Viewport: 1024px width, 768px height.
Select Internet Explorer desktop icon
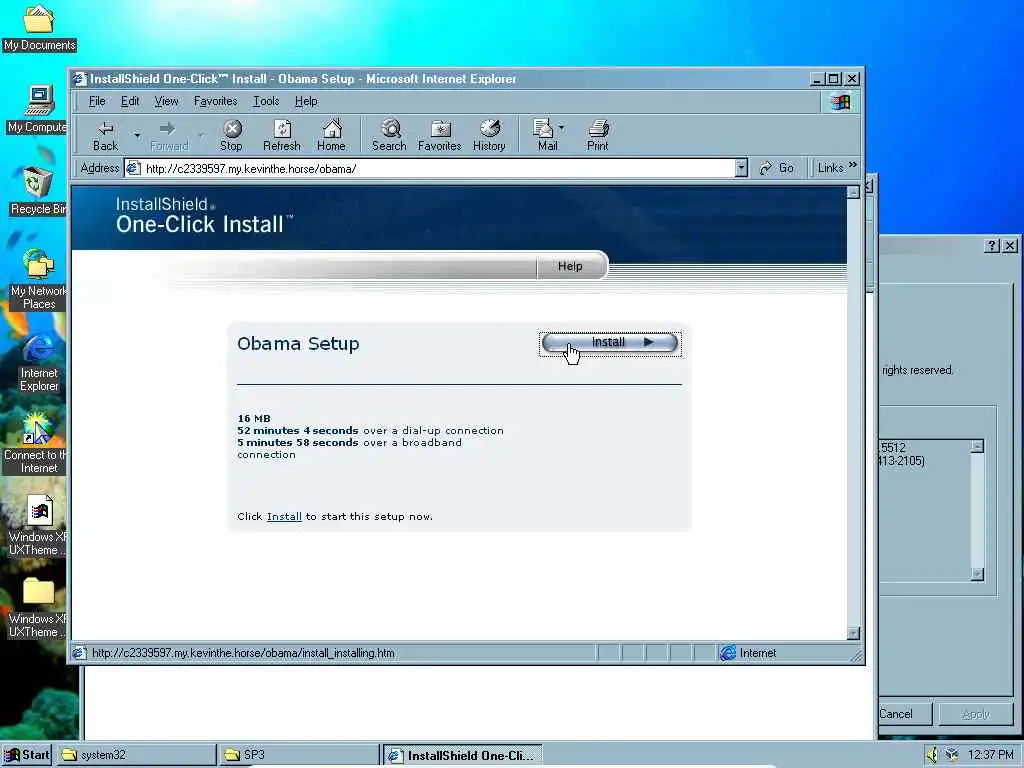[39, 362]
